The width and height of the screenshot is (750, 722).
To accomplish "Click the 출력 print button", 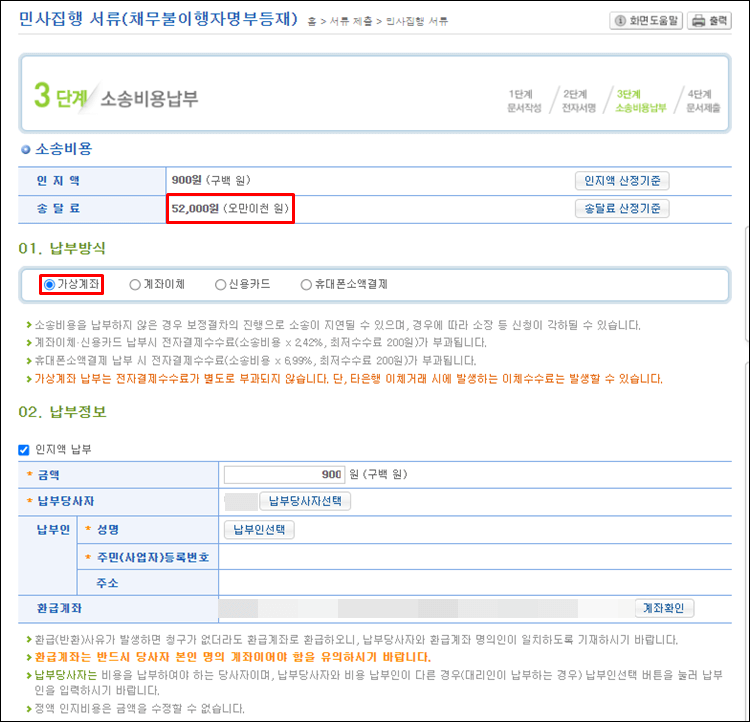I will 709,21.
